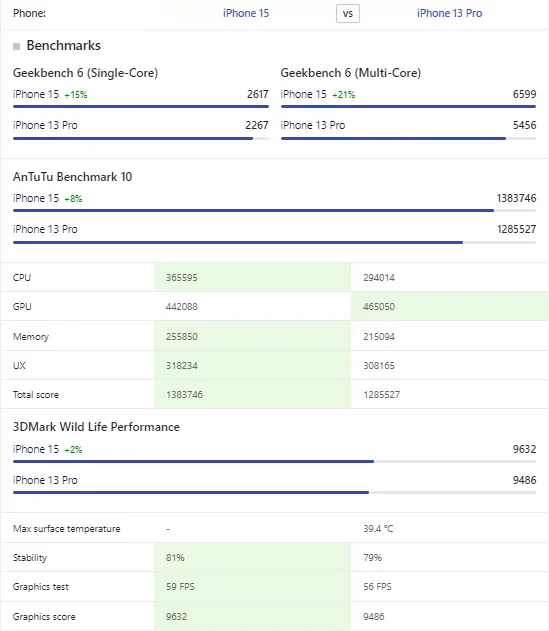Click the CPU row label
This screenshot has width=549, height=631.
22,278
